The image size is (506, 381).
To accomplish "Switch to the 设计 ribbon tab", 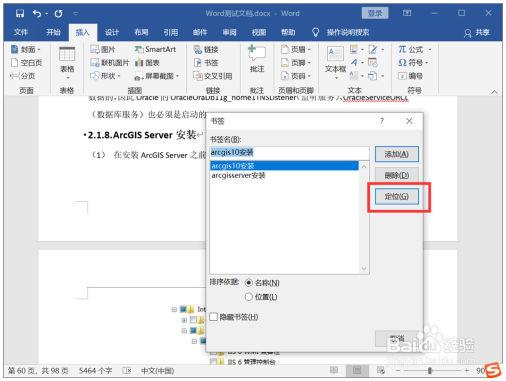I will [112, 32].
